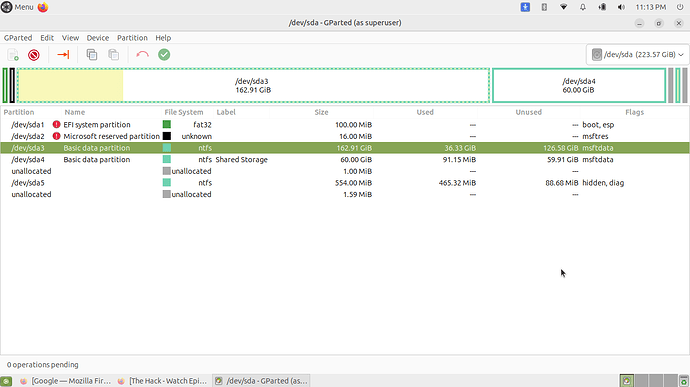Click the ntfs teal swatch for /dev/sda4
Screen dimensions: 690x387
167,159
